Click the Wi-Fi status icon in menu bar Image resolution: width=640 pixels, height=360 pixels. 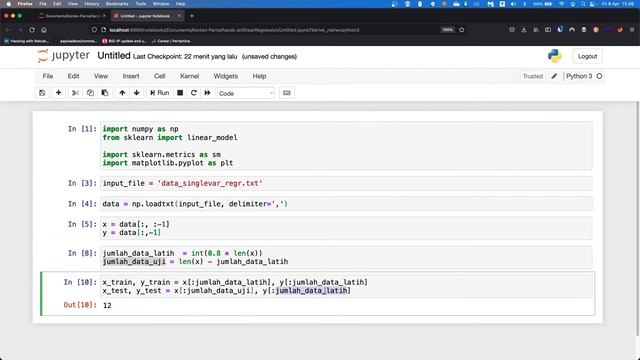pos(562,4)
